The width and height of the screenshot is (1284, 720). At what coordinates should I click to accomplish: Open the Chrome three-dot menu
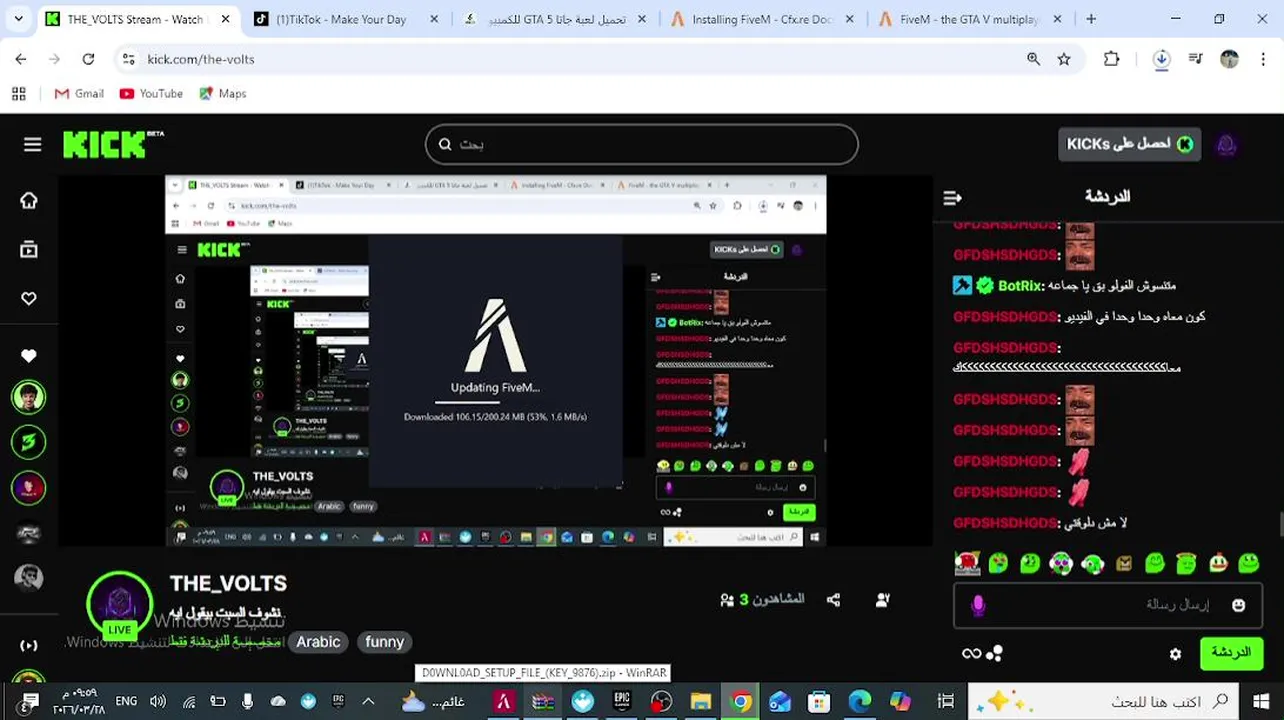point(1262,59)
